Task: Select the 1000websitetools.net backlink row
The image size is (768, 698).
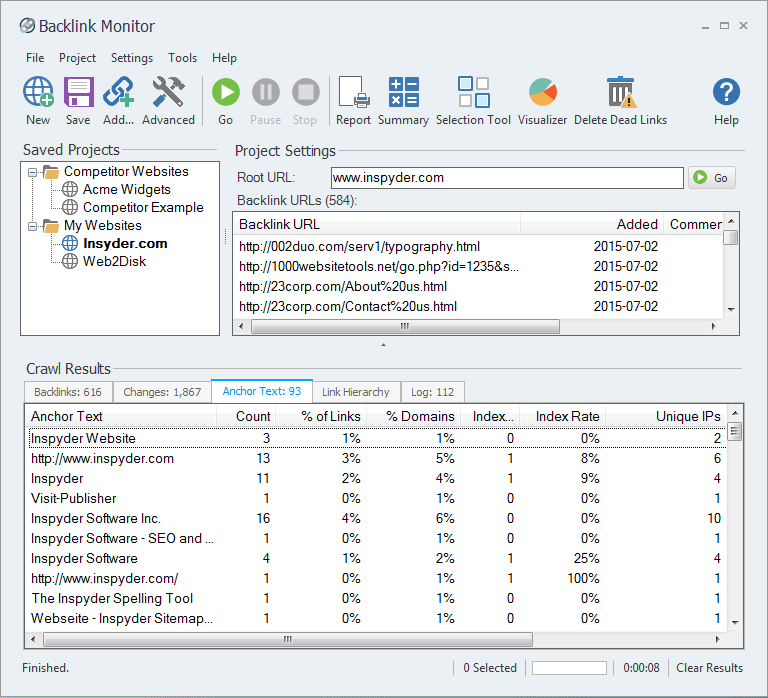Action: [x=478, y=266]
